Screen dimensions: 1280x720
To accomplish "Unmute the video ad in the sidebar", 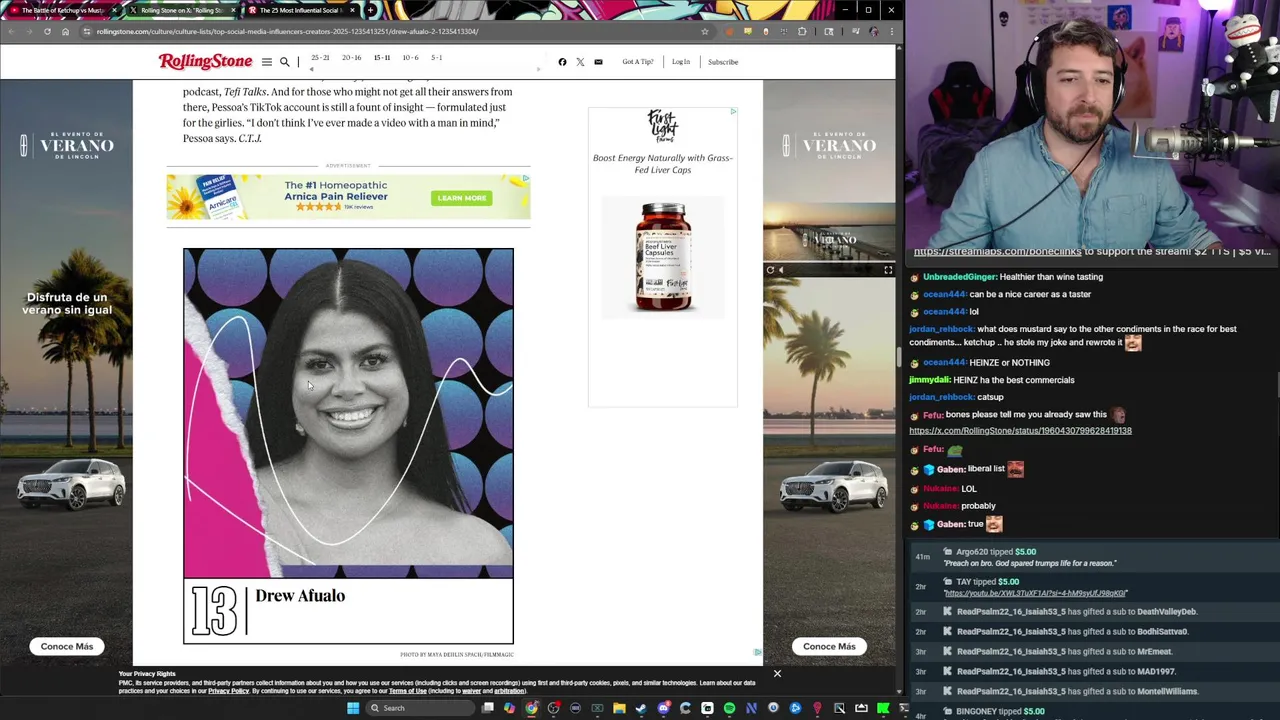I will [x=781, y=270].
